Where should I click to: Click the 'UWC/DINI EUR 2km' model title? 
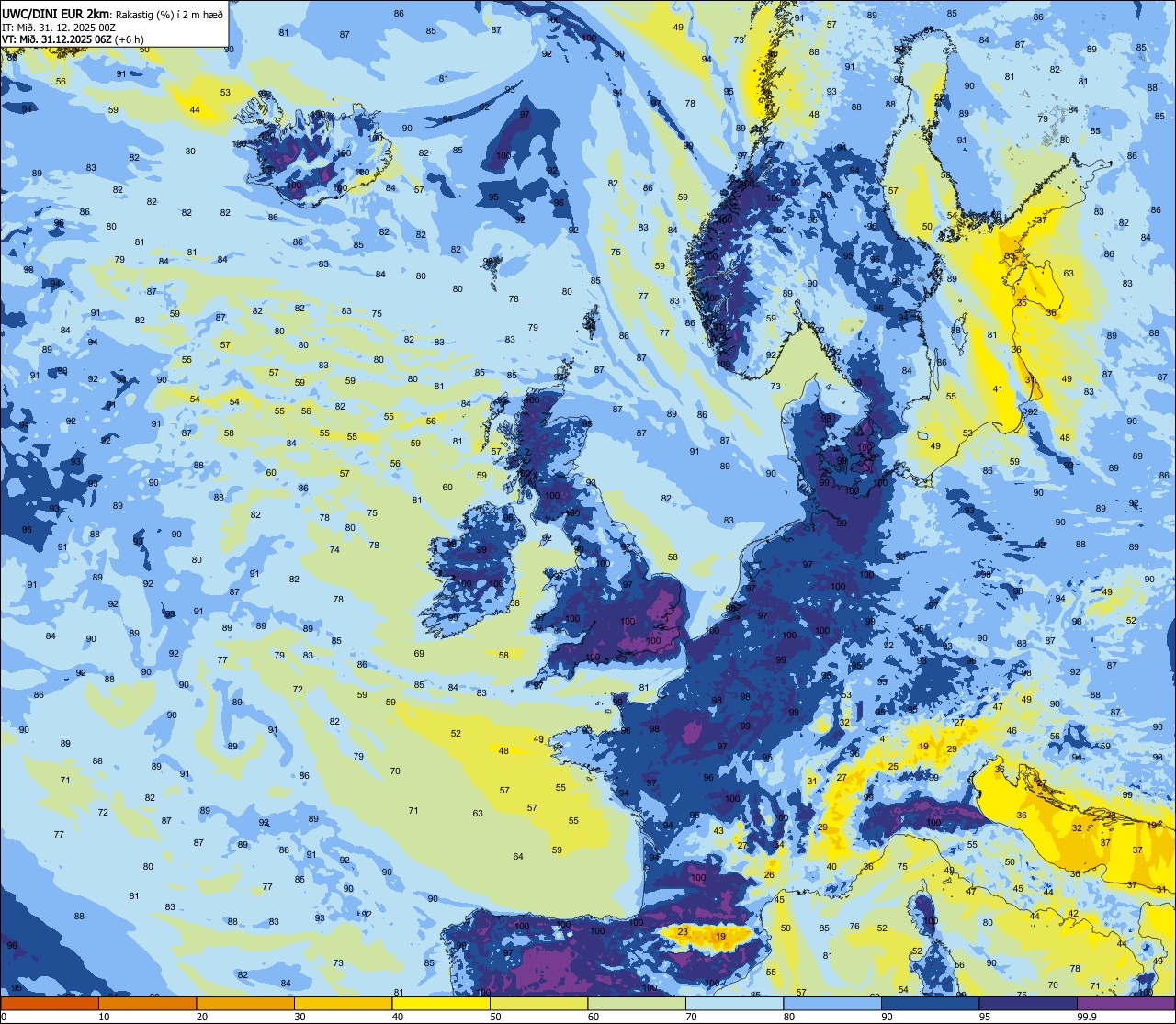(55, 13)
